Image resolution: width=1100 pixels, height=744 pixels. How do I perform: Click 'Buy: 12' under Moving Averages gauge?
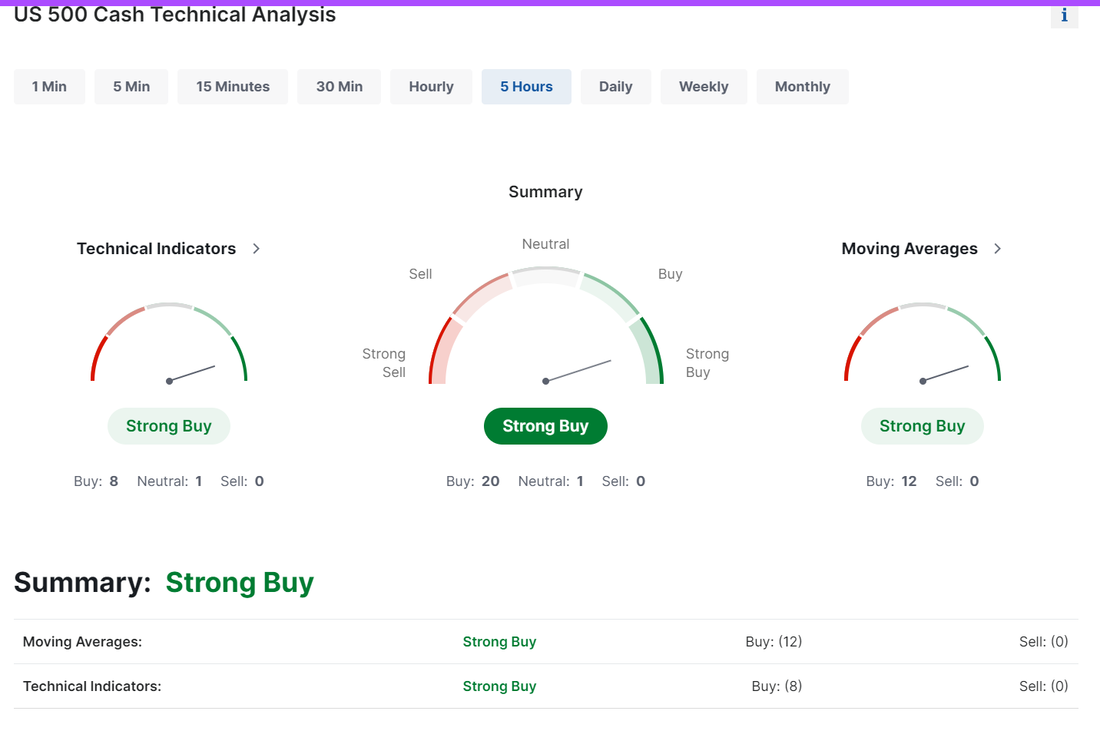click(x=891, y=481)
